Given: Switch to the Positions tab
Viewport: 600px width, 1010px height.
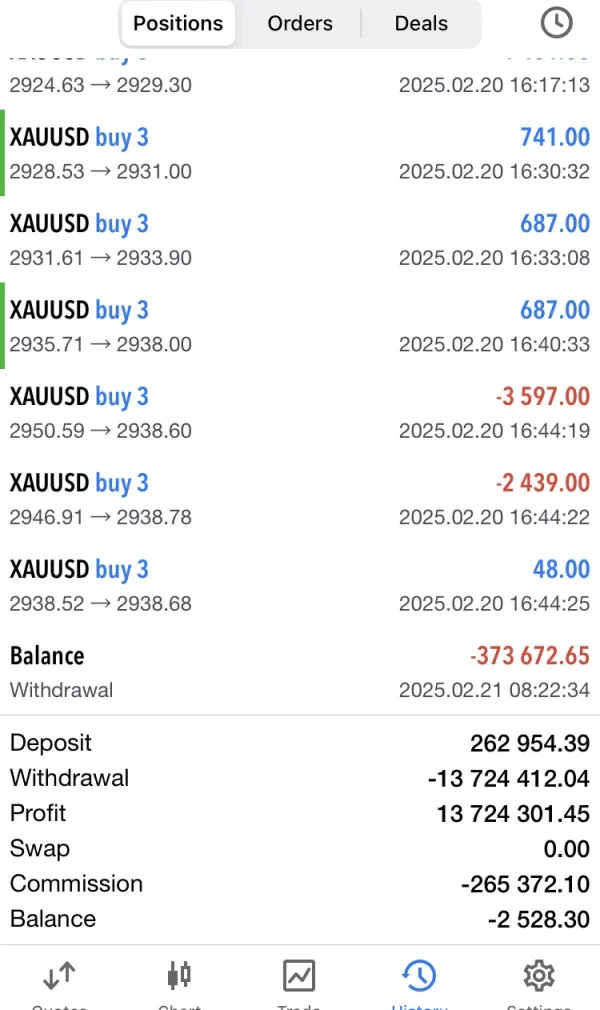Looking at the screenshot, I should click(178, 23).
